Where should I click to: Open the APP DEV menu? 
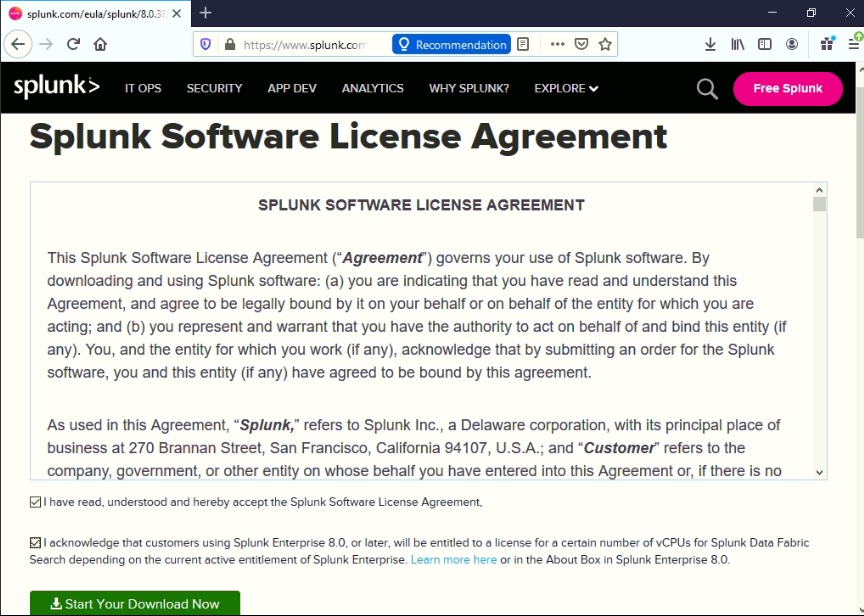[292, 88]
